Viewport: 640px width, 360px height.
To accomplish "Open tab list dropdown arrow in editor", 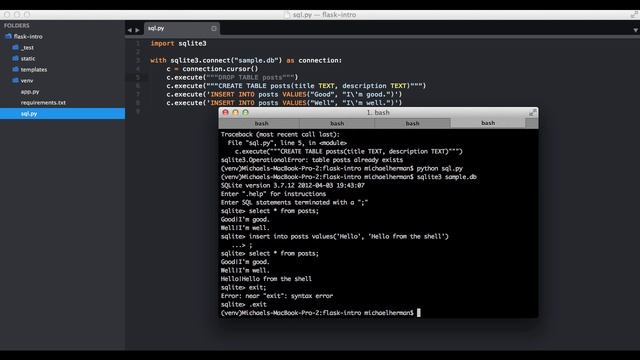I will click(x=636, y=30).
